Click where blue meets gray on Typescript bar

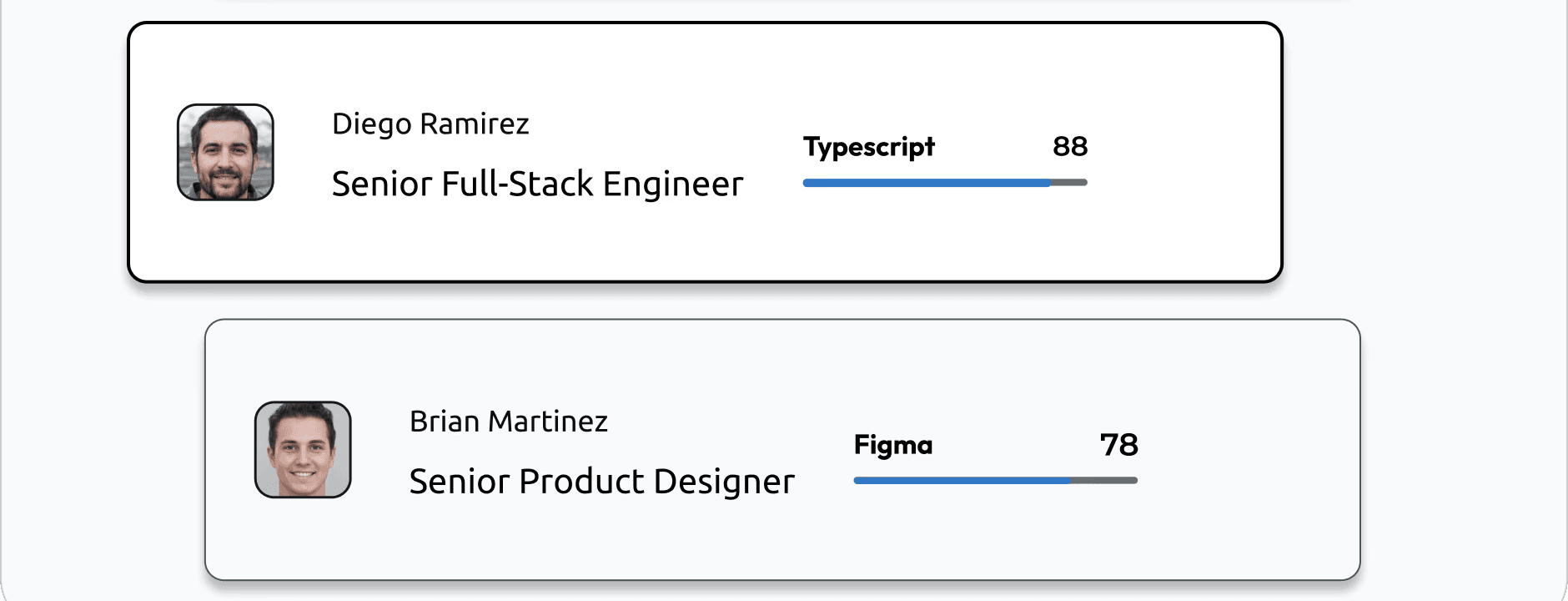(1051, 183)
